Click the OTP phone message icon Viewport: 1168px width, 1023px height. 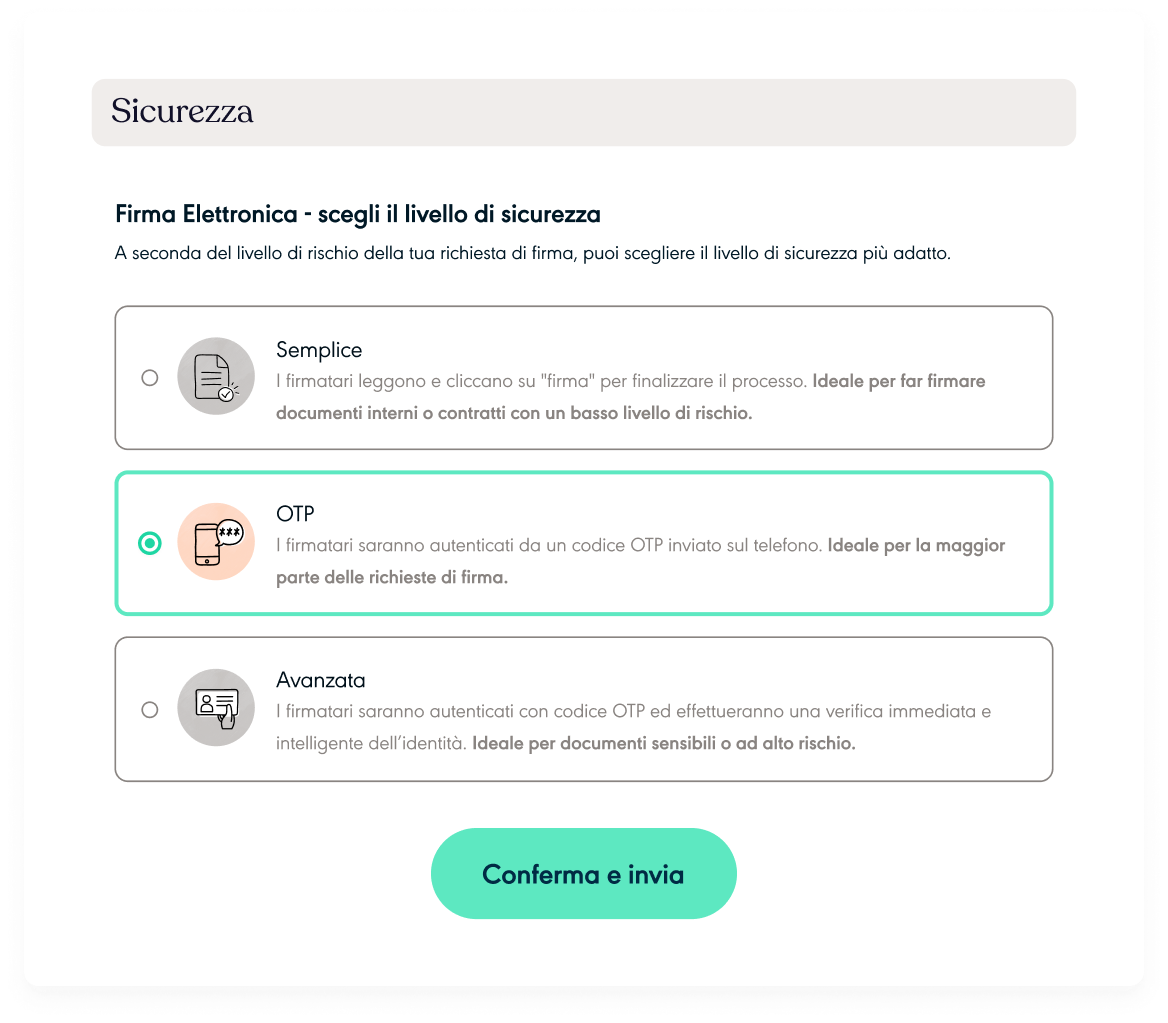click(216, 543)
